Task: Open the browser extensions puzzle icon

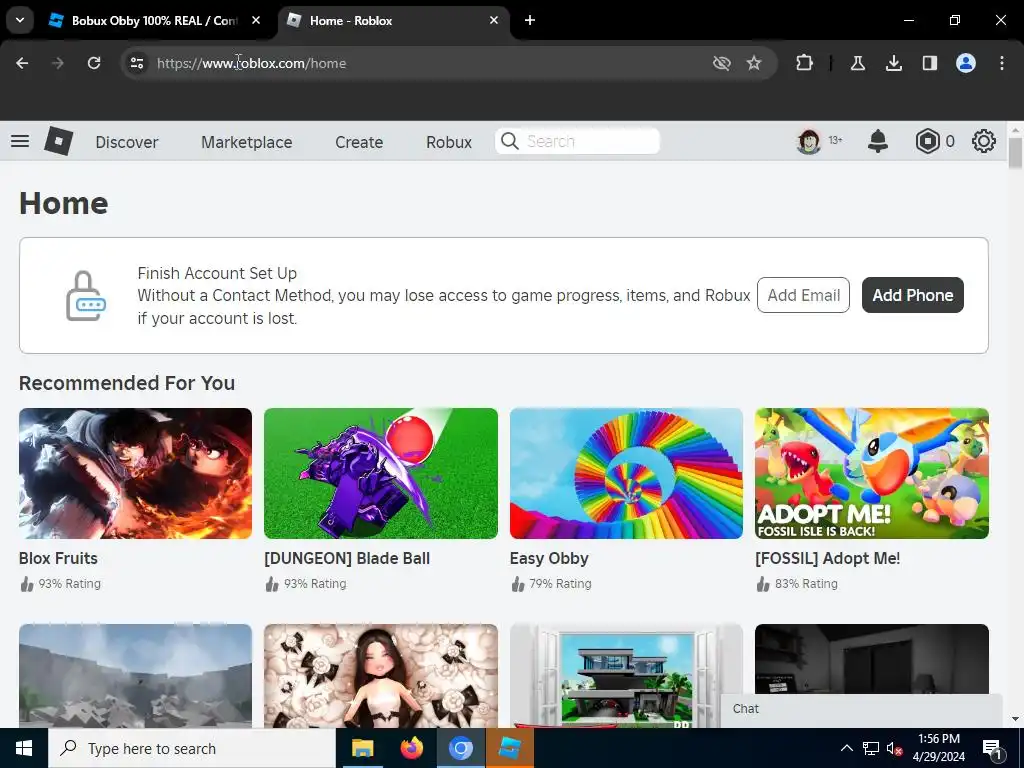Action: (805, 63)
